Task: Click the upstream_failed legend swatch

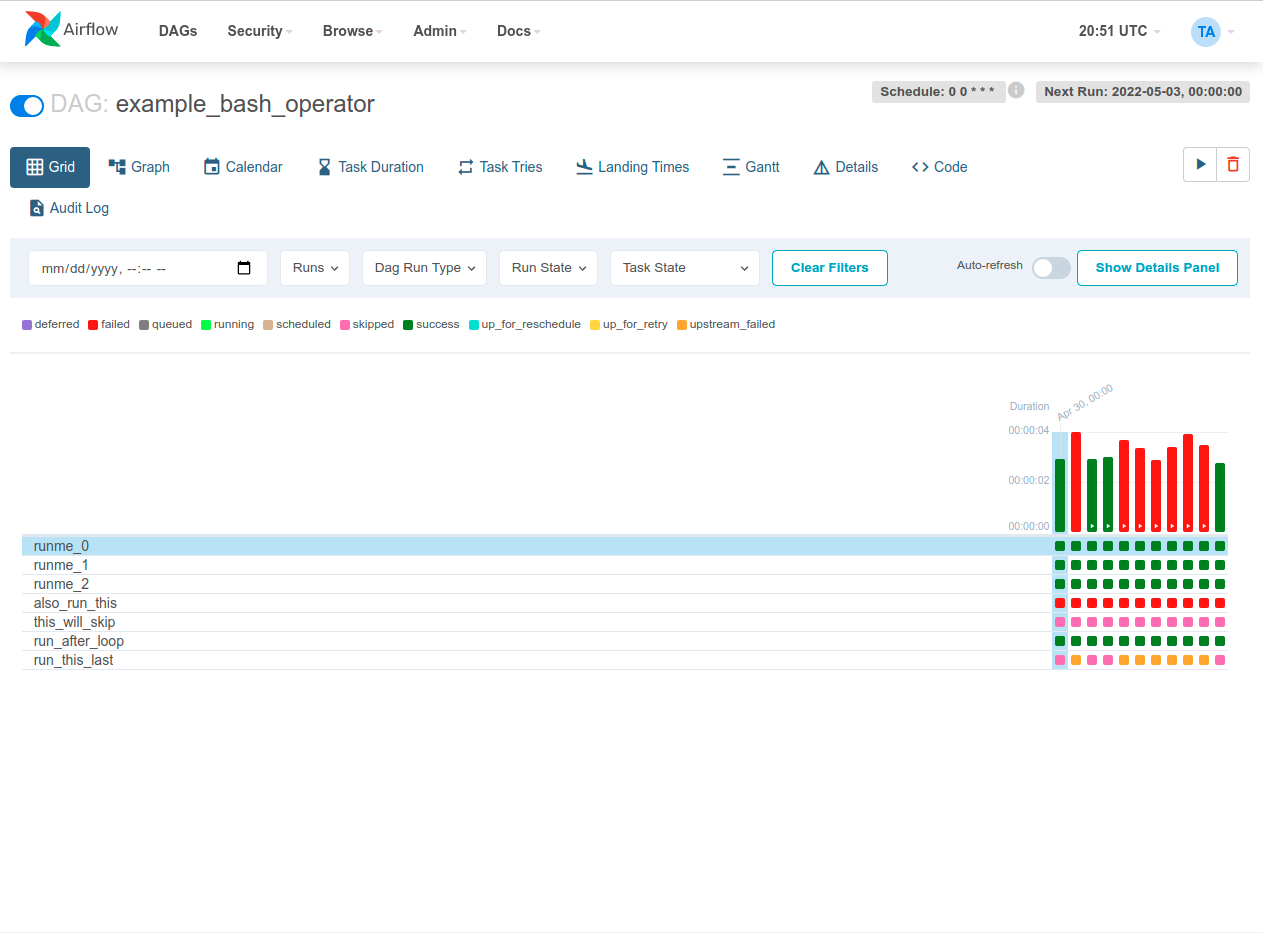Action: point(682,325)
